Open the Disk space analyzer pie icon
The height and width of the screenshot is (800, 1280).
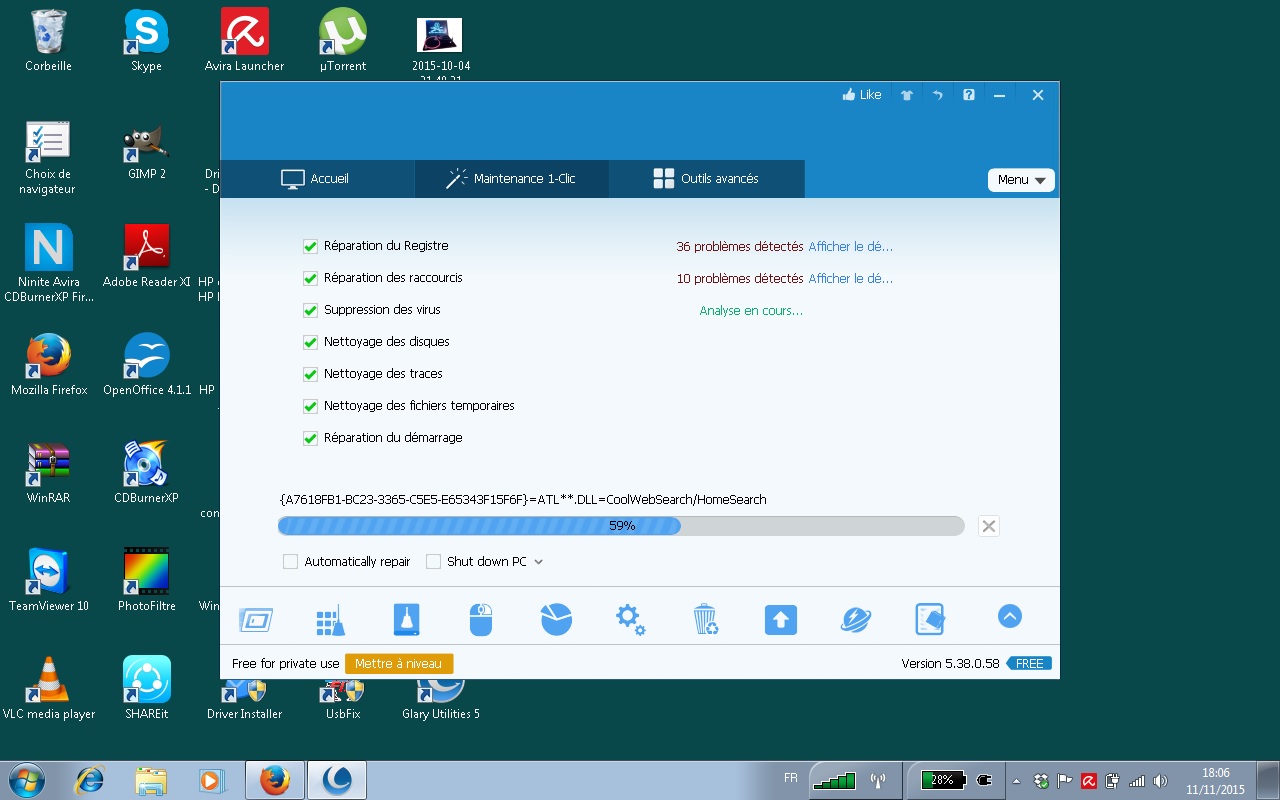pyautogui.click(x=556, y=620)
